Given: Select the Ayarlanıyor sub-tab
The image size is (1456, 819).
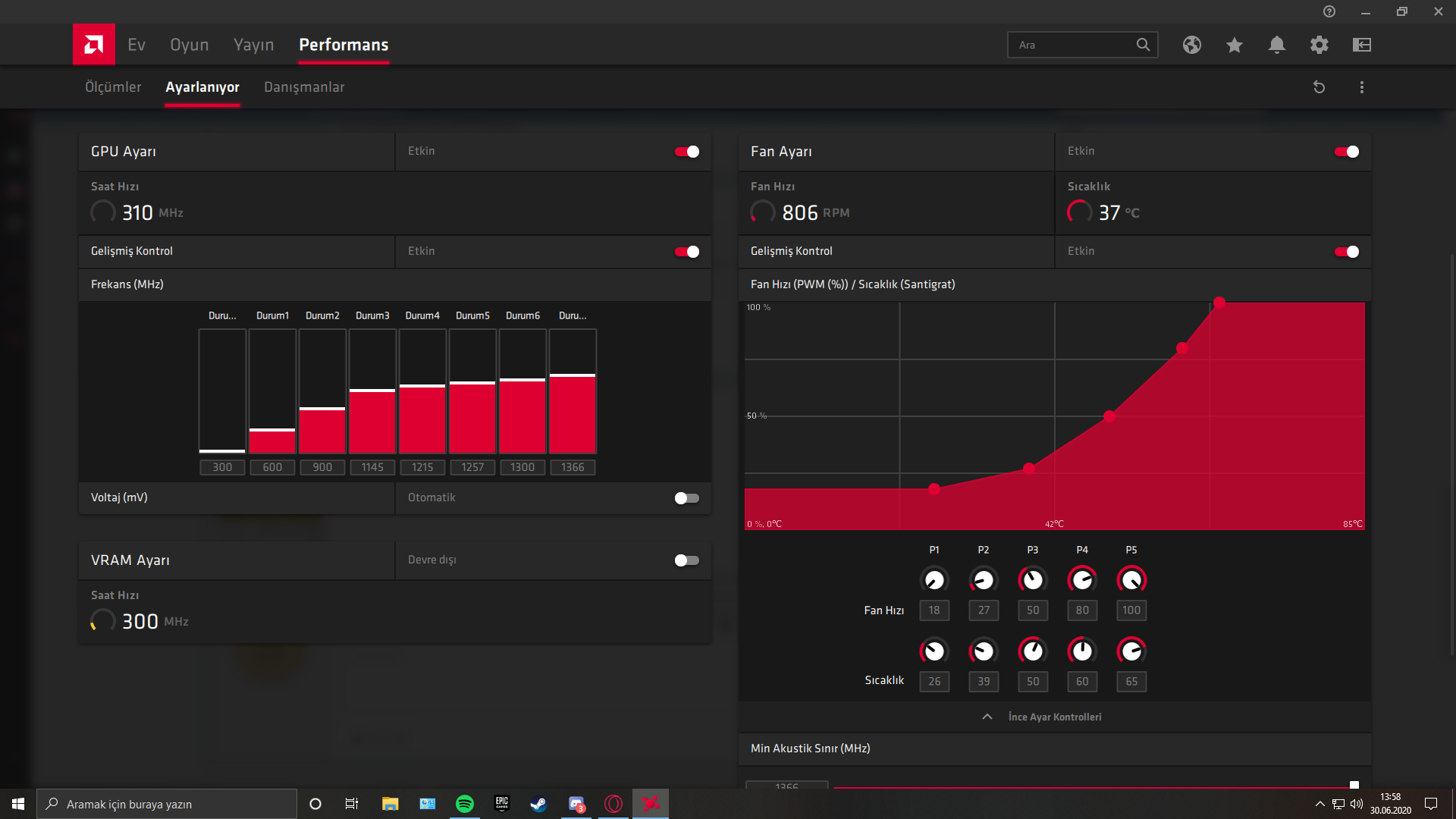Looking at the screenshot, I should coord(202,87).
